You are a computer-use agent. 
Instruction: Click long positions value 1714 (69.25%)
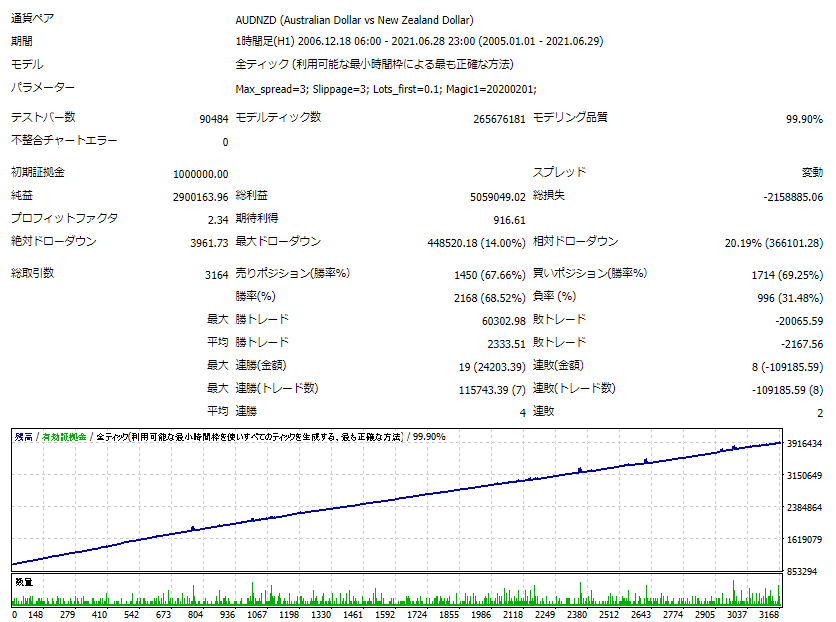pos(787,275)
